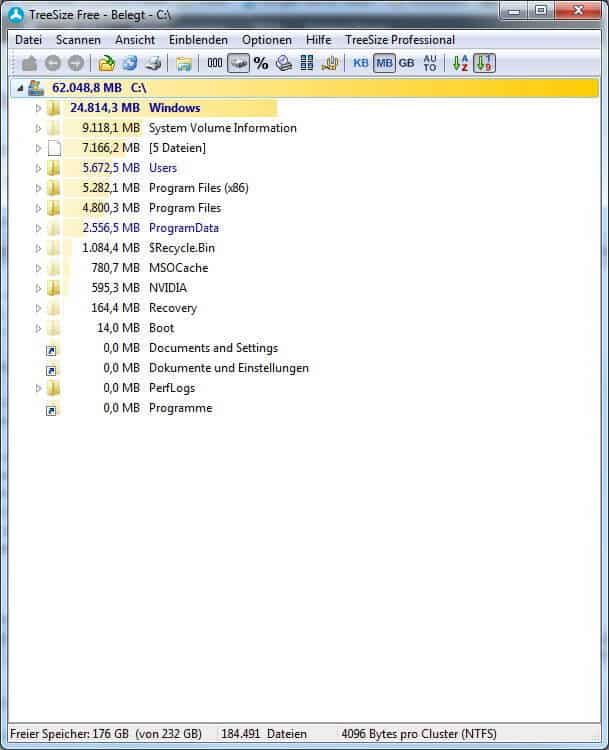
Task: Sort entries alphabetically A-Z
Action: [460, 63]
